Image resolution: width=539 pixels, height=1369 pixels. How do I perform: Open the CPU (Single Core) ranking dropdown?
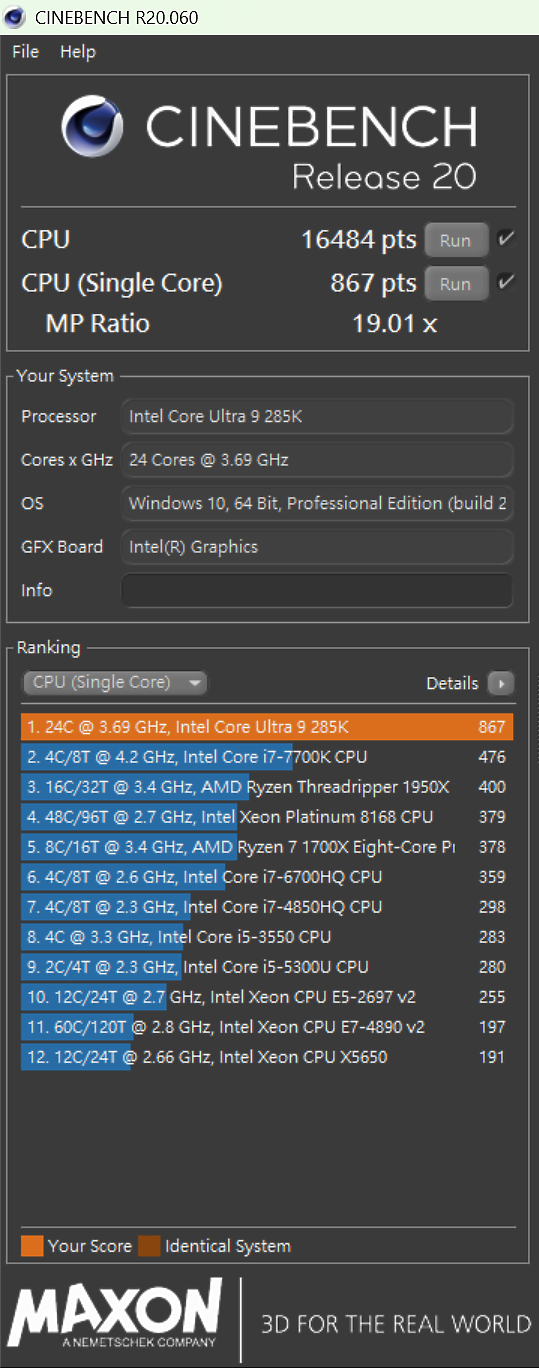click(115, 683)
